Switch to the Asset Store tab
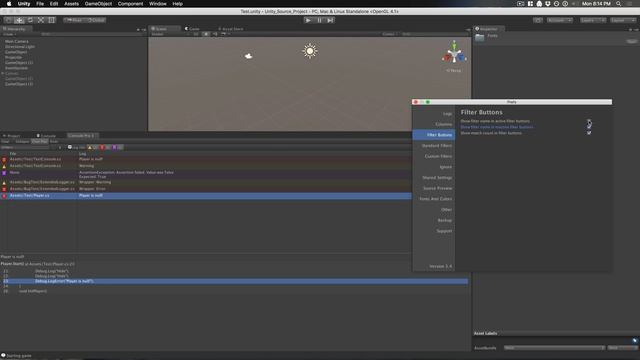The height and width of the screenshot is (360, 640). click(x=231, y=29)
